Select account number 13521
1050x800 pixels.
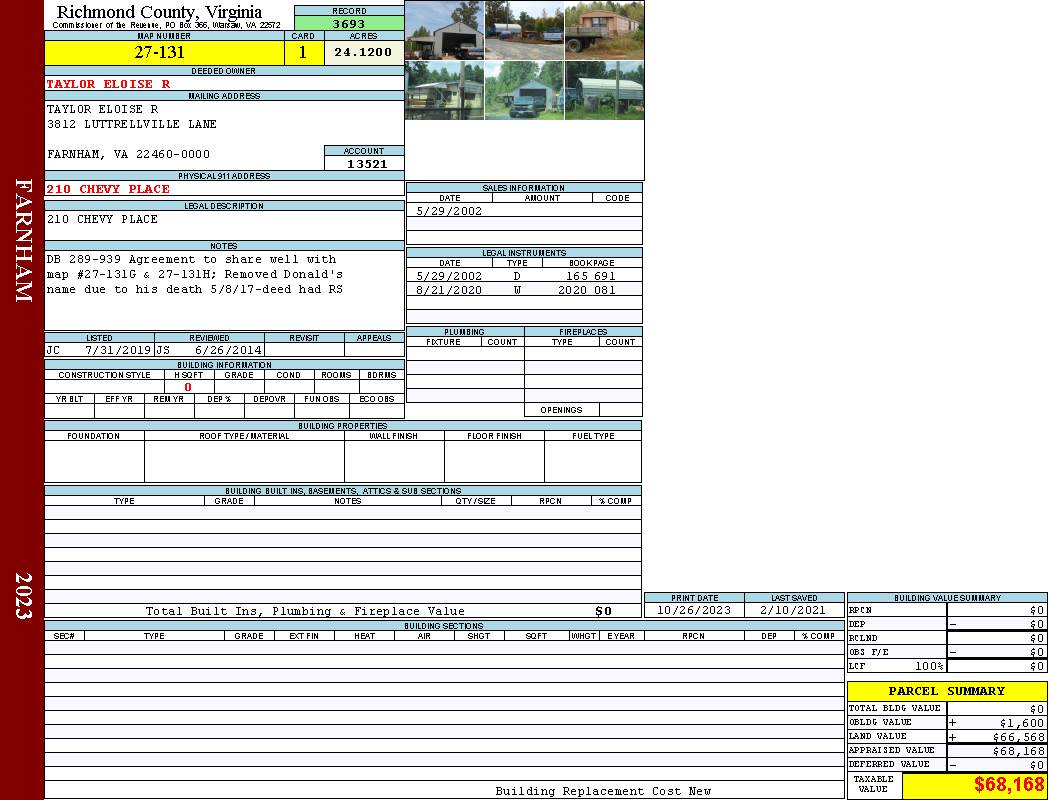(367, 163)
